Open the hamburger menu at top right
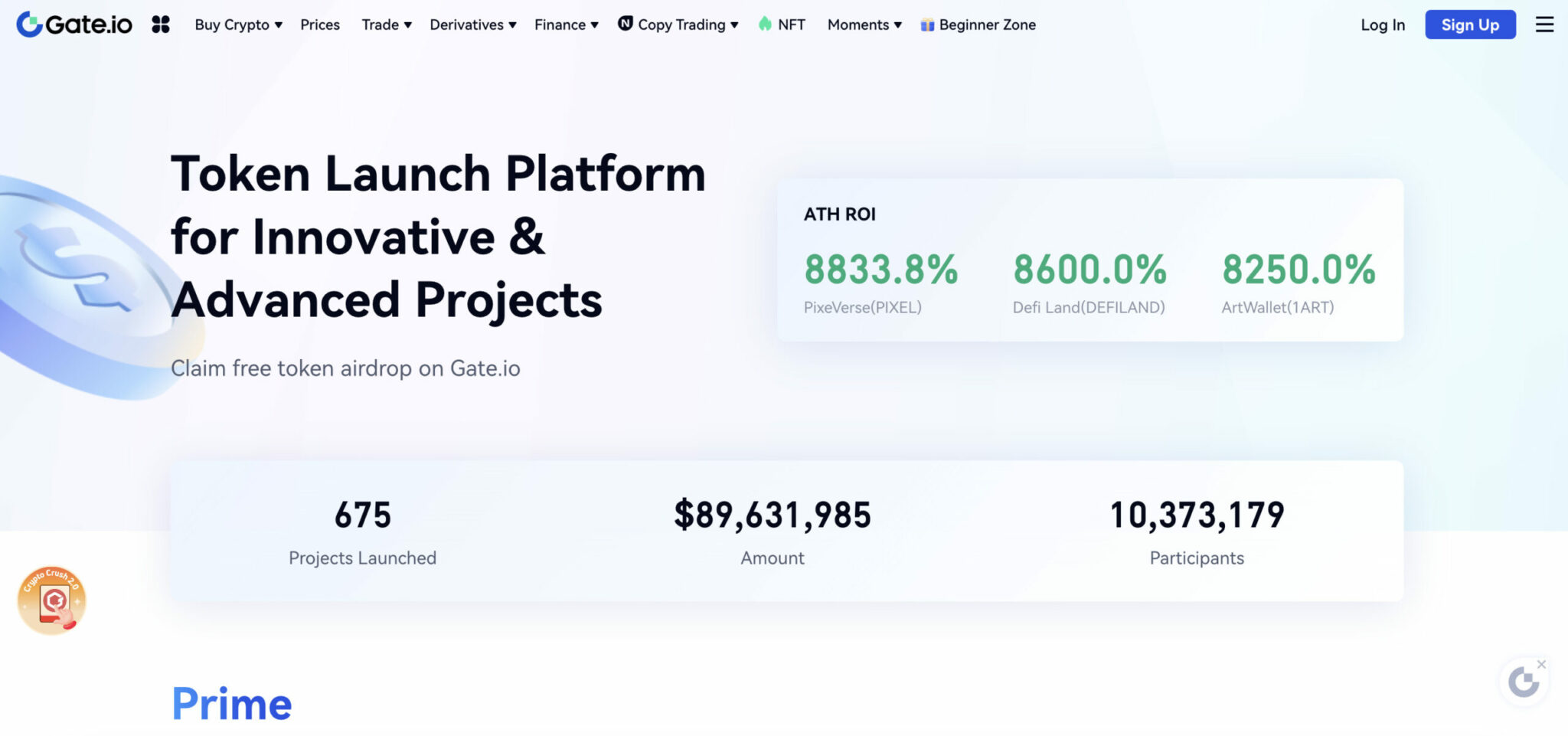Screen dimensions: 1568x736 1544,24
